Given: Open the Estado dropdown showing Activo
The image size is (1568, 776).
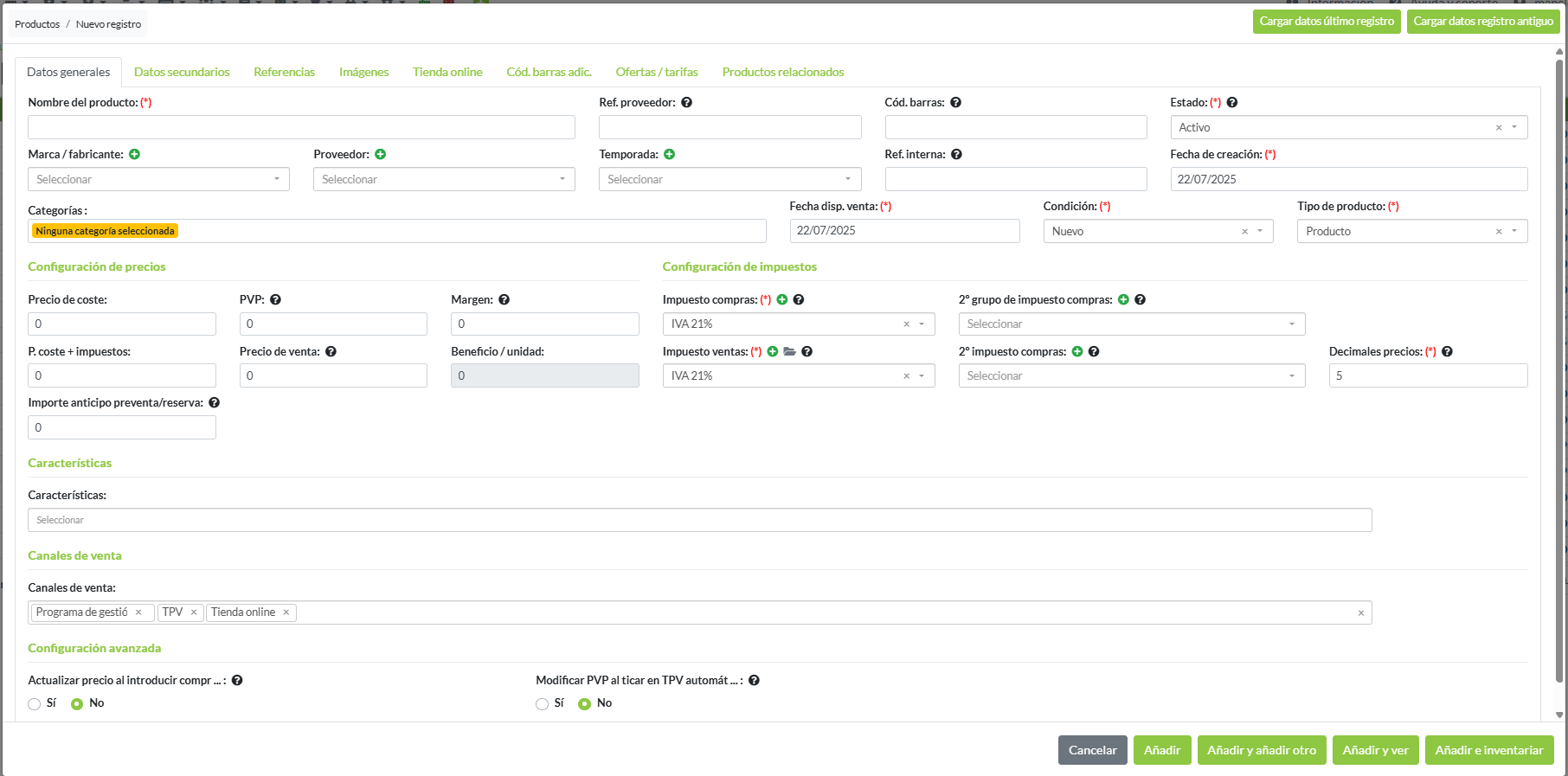Looking at the screenshot, I should [1513, 127].
